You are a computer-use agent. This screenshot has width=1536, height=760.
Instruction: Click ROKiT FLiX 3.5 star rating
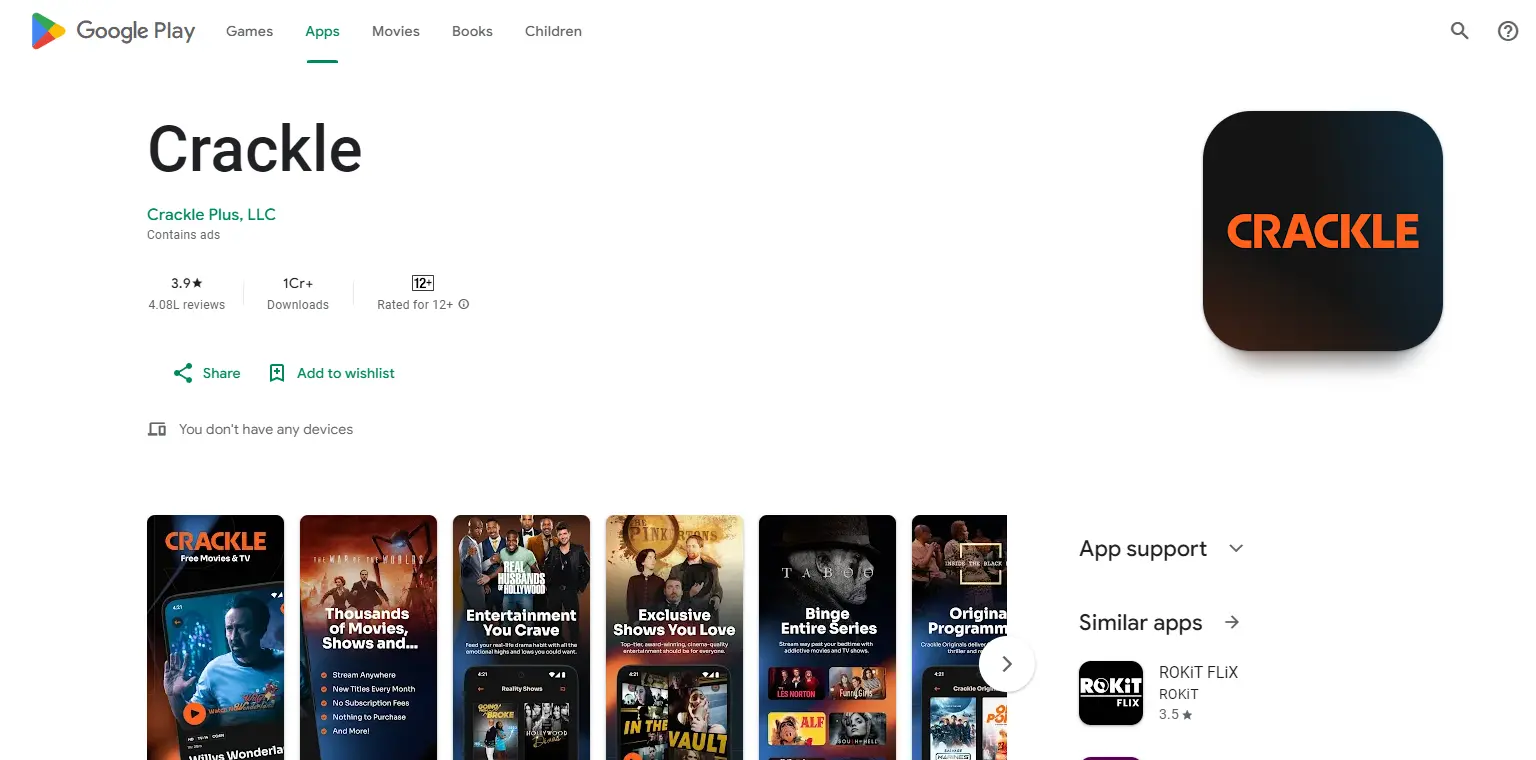point(1176,715)
